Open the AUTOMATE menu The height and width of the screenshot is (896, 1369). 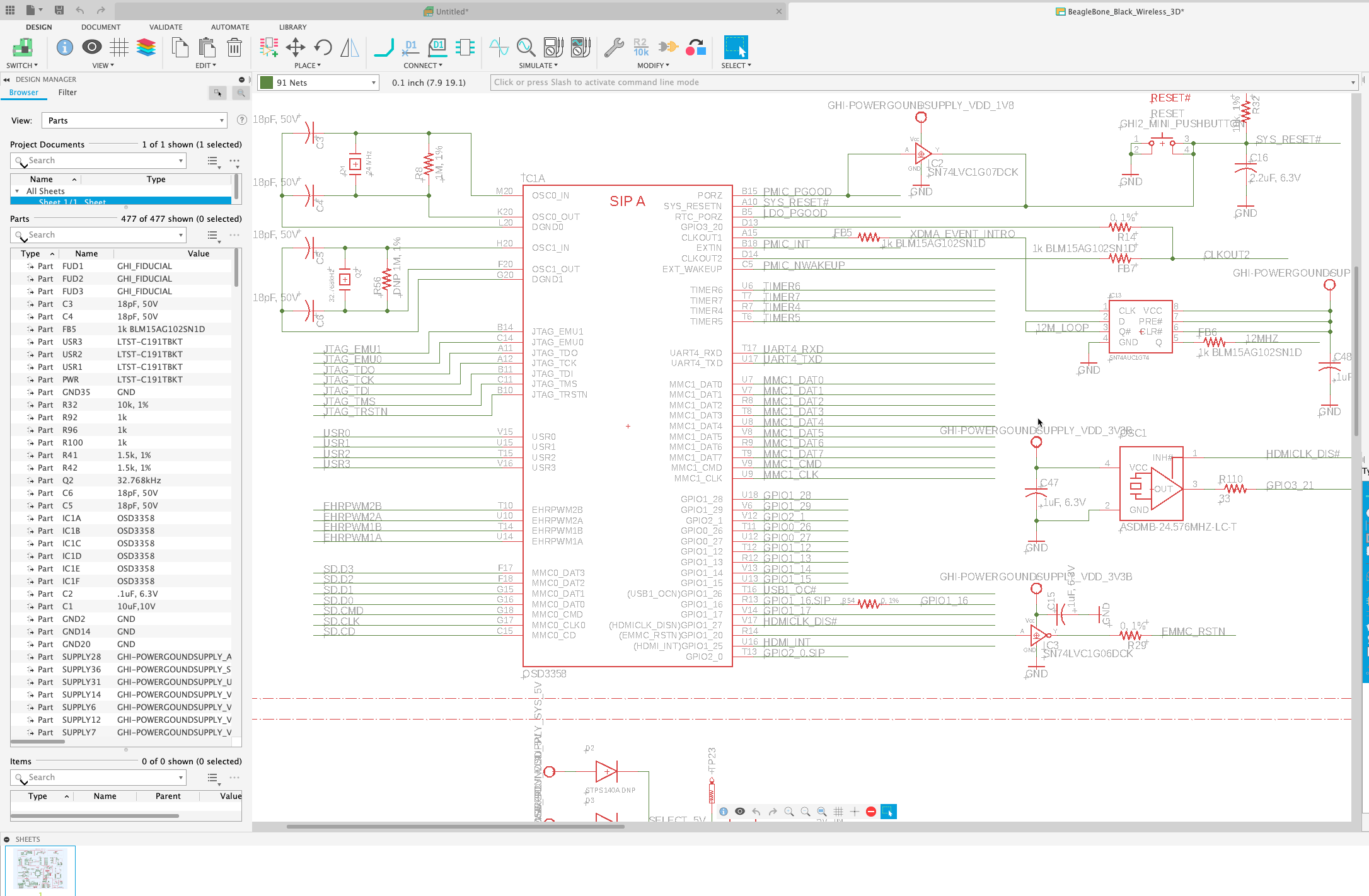[229, 27]
